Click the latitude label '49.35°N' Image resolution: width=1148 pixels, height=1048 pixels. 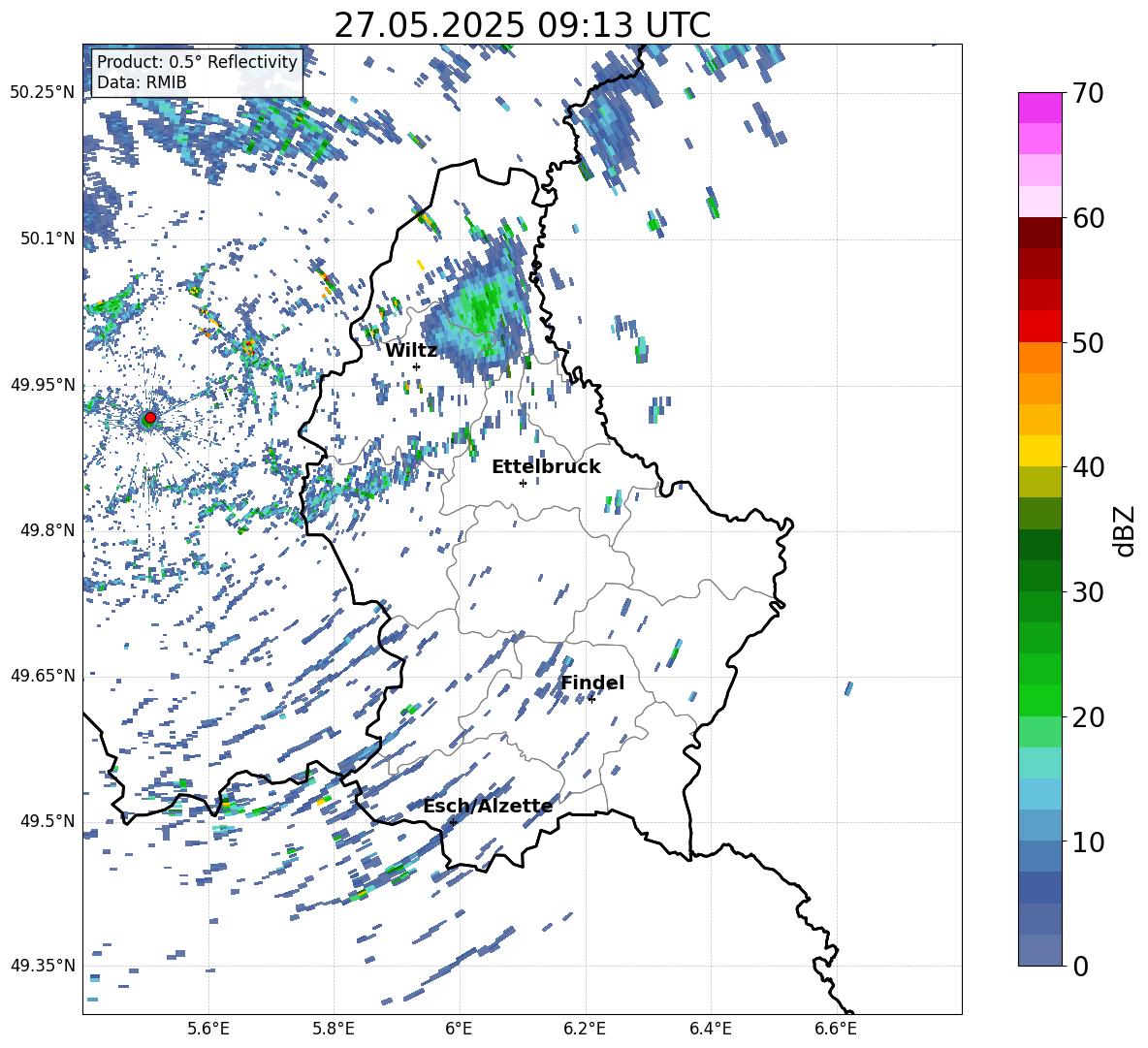point(43,966)
